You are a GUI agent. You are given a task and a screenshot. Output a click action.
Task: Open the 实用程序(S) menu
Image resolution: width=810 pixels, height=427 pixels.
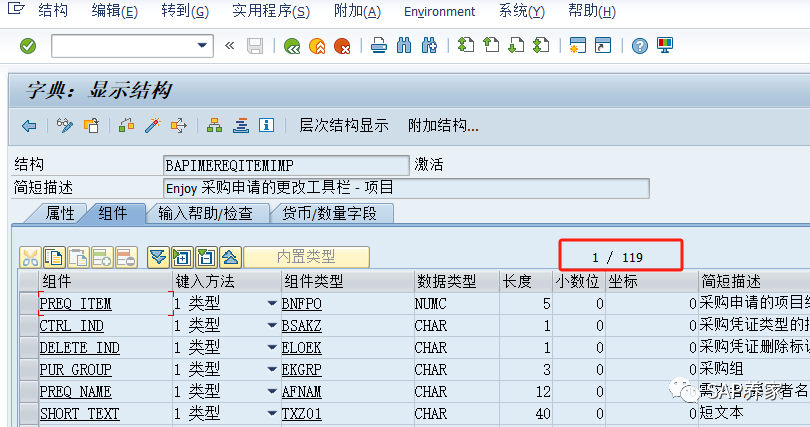click(271, 11)
